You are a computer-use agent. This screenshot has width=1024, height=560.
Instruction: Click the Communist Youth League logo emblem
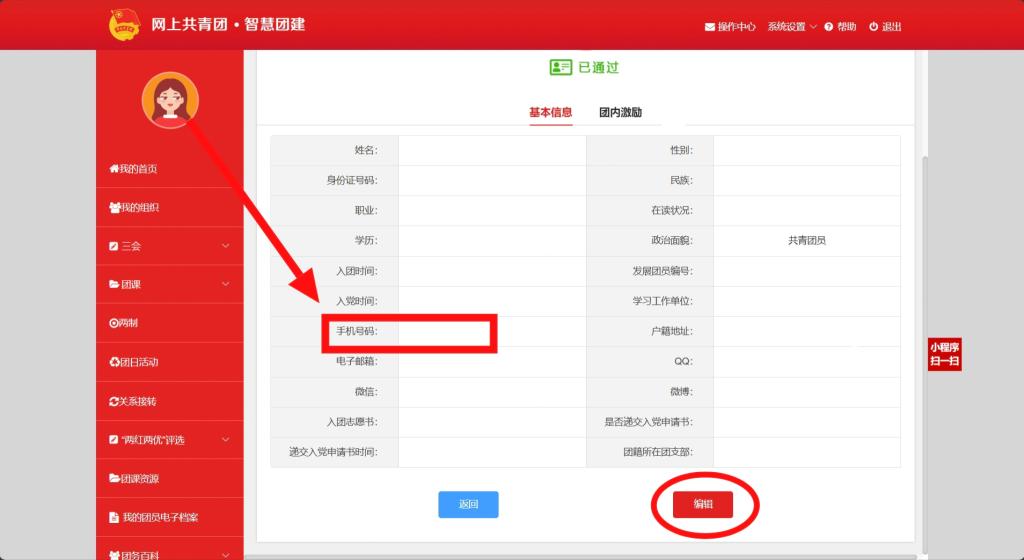coord(125,25)
